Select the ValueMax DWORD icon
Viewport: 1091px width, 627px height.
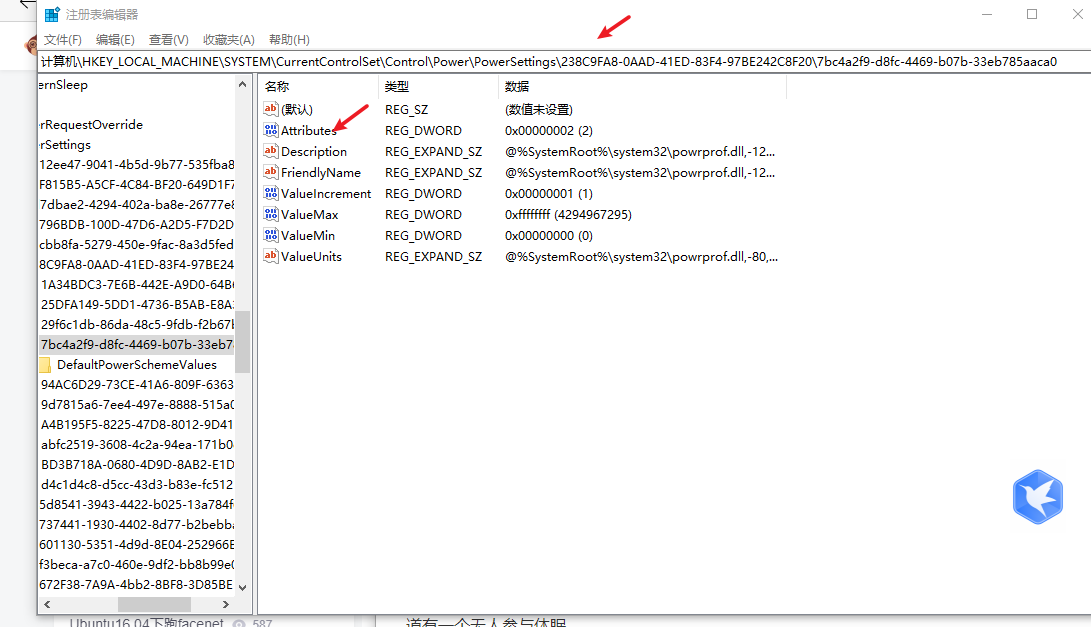click(271, 214)
